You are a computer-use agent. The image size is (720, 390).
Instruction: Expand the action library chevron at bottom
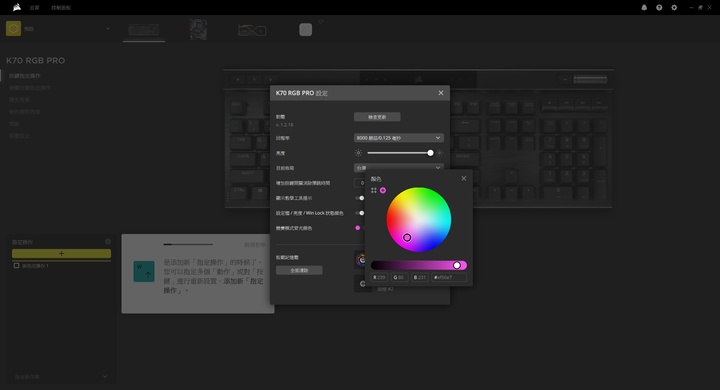[x=105, y=377]
